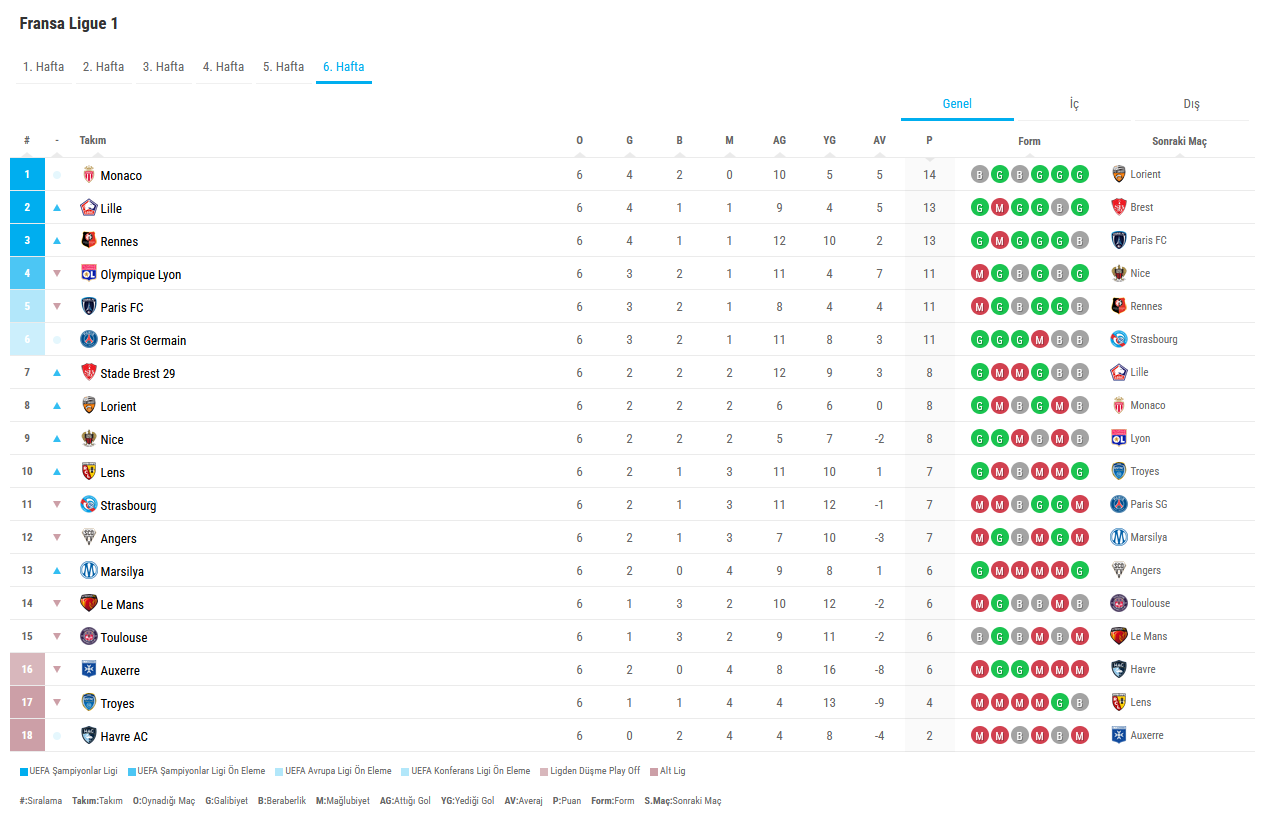
Task: Sort table by P (points) column header
Action: (929, 141)
